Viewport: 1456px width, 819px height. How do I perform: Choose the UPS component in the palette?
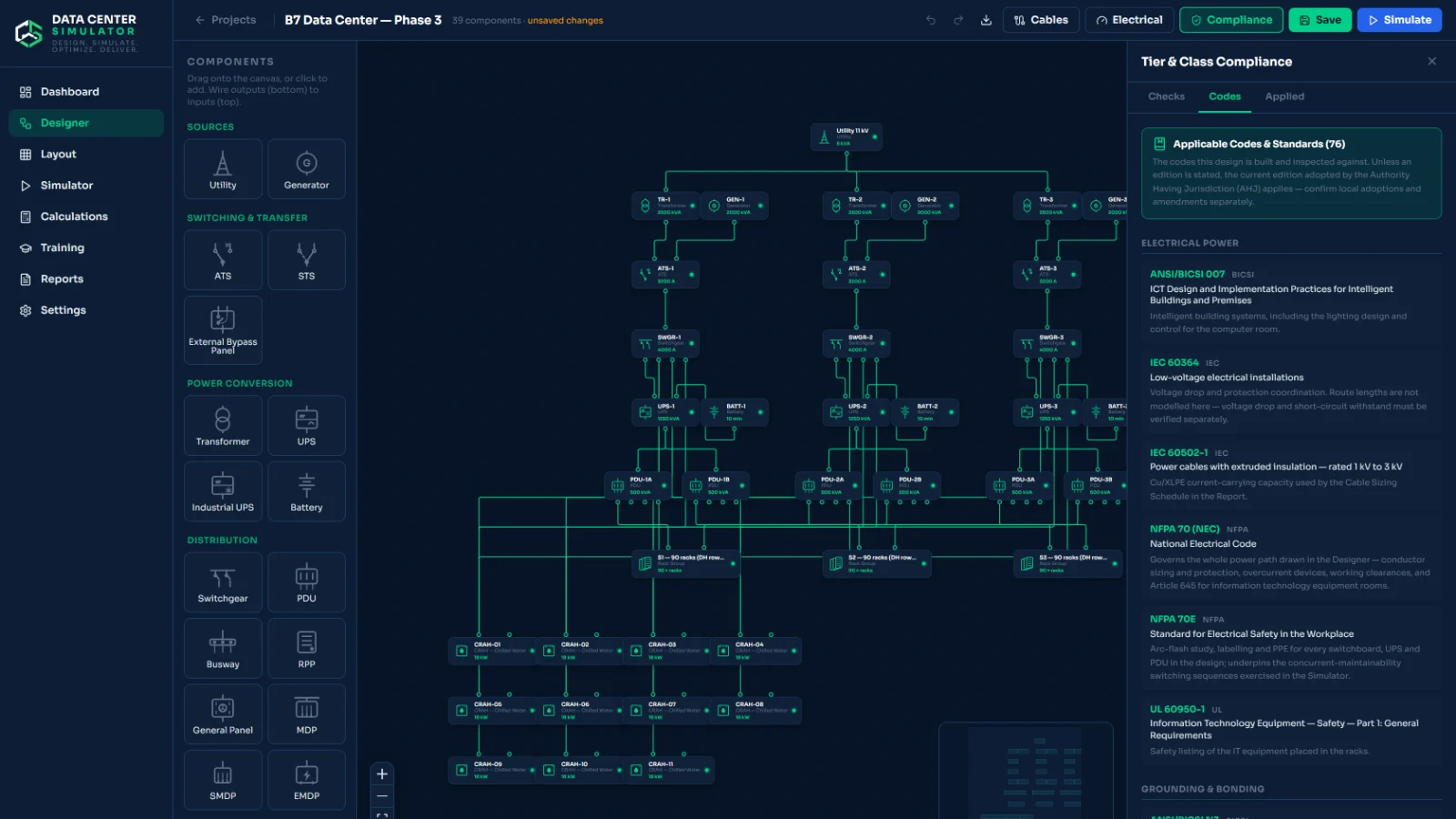pos(307,426)
